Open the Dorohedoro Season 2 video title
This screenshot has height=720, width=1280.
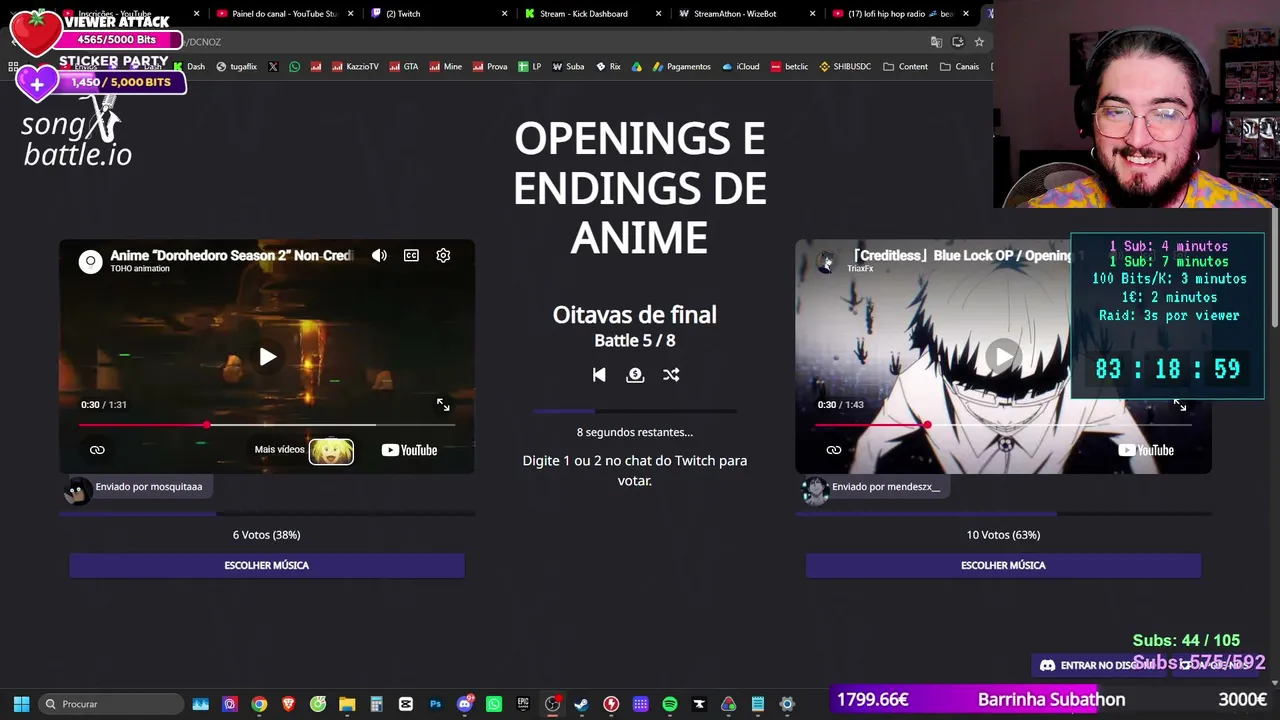pyautogui.click(x=231, y=255)
